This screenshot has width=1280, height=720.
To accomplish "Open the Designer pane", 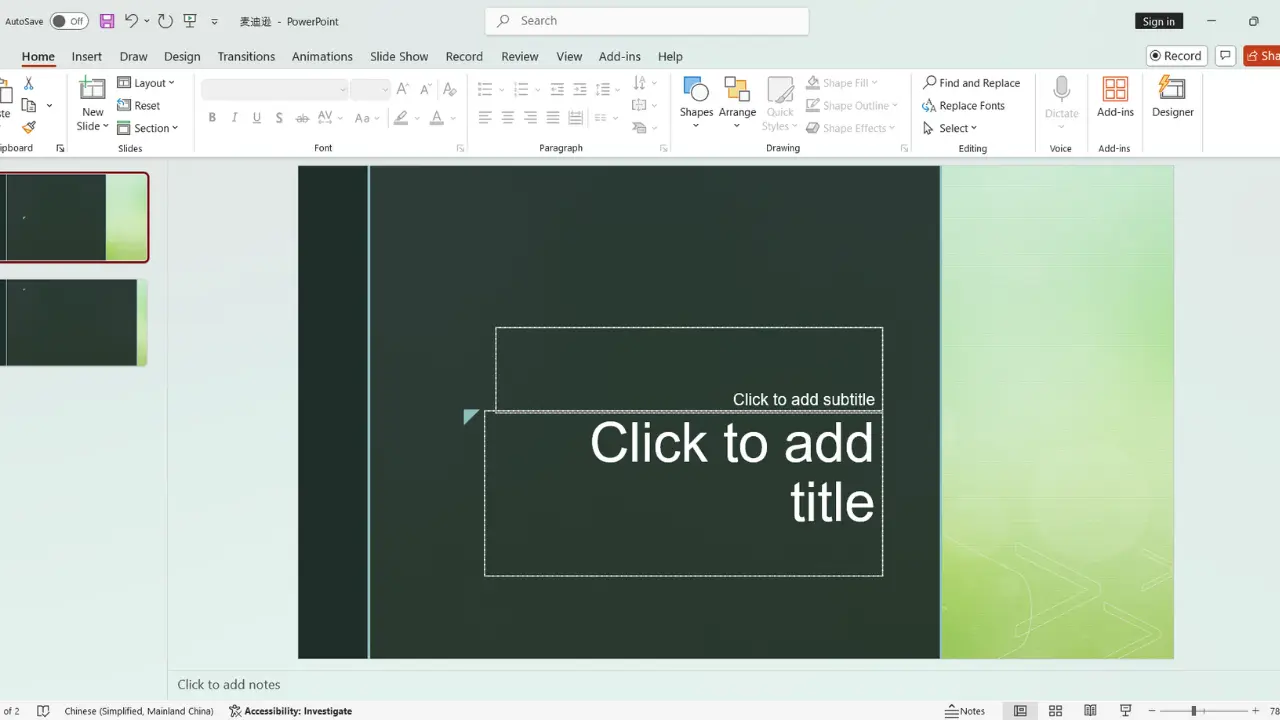I will coord(1172,100).
